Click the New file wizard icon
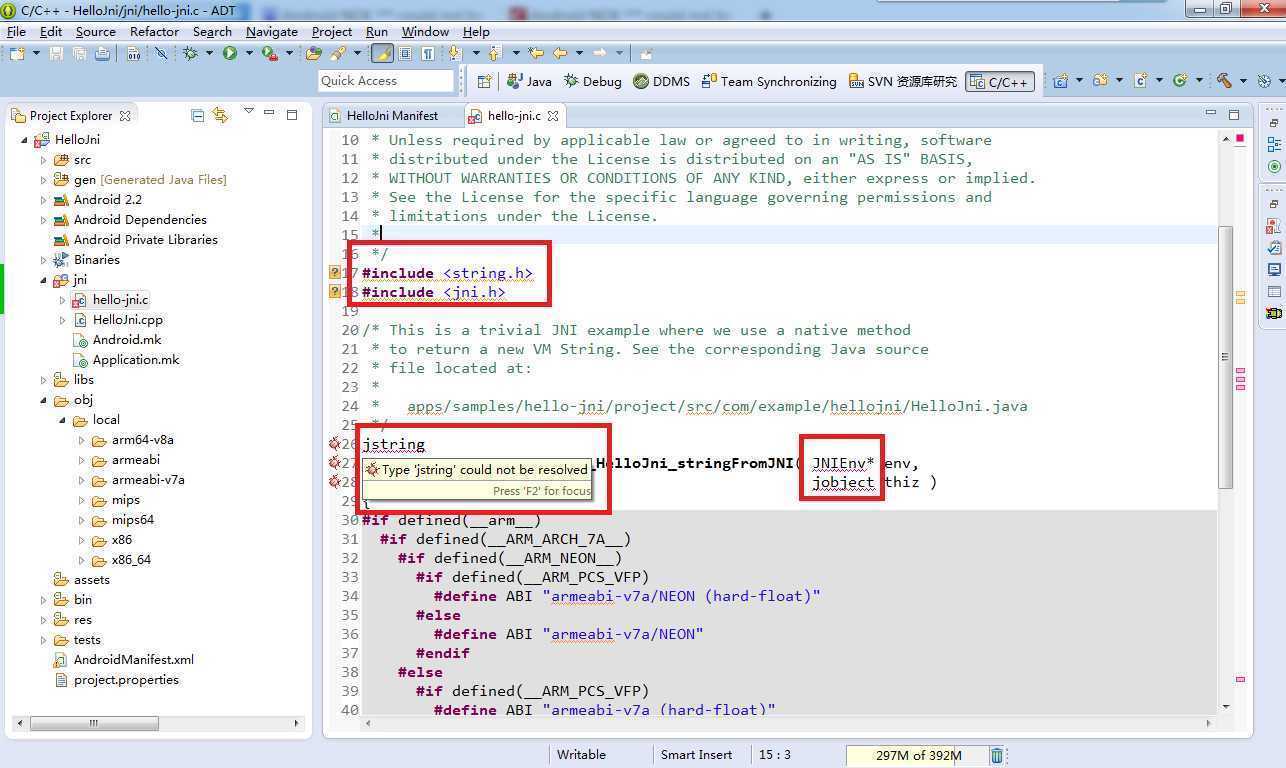Viewport: 1286px width, 768px height. point(18,53)
